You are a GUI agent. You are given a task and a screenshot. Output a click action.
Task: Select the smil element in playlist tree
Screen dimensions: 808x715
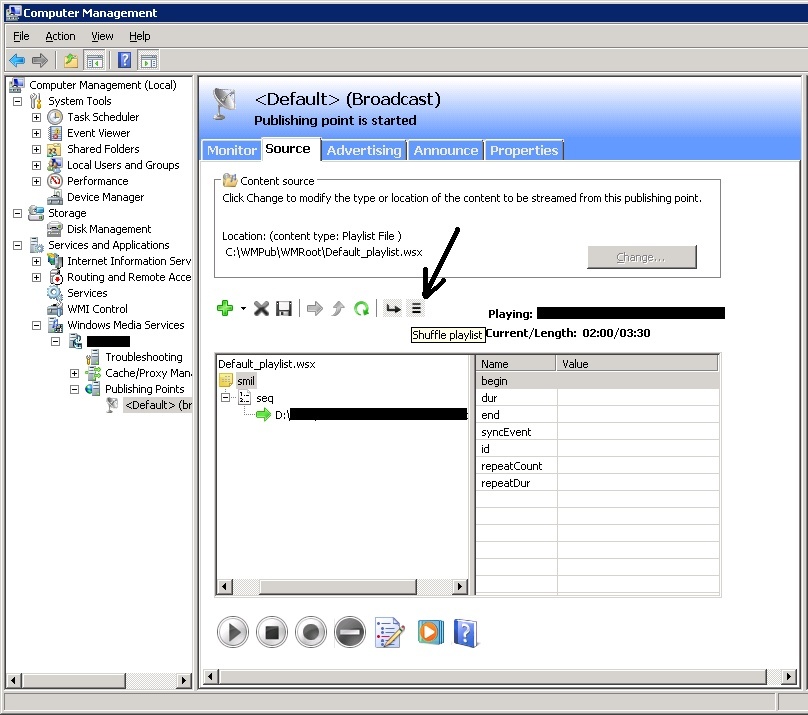tap(246, 381)
